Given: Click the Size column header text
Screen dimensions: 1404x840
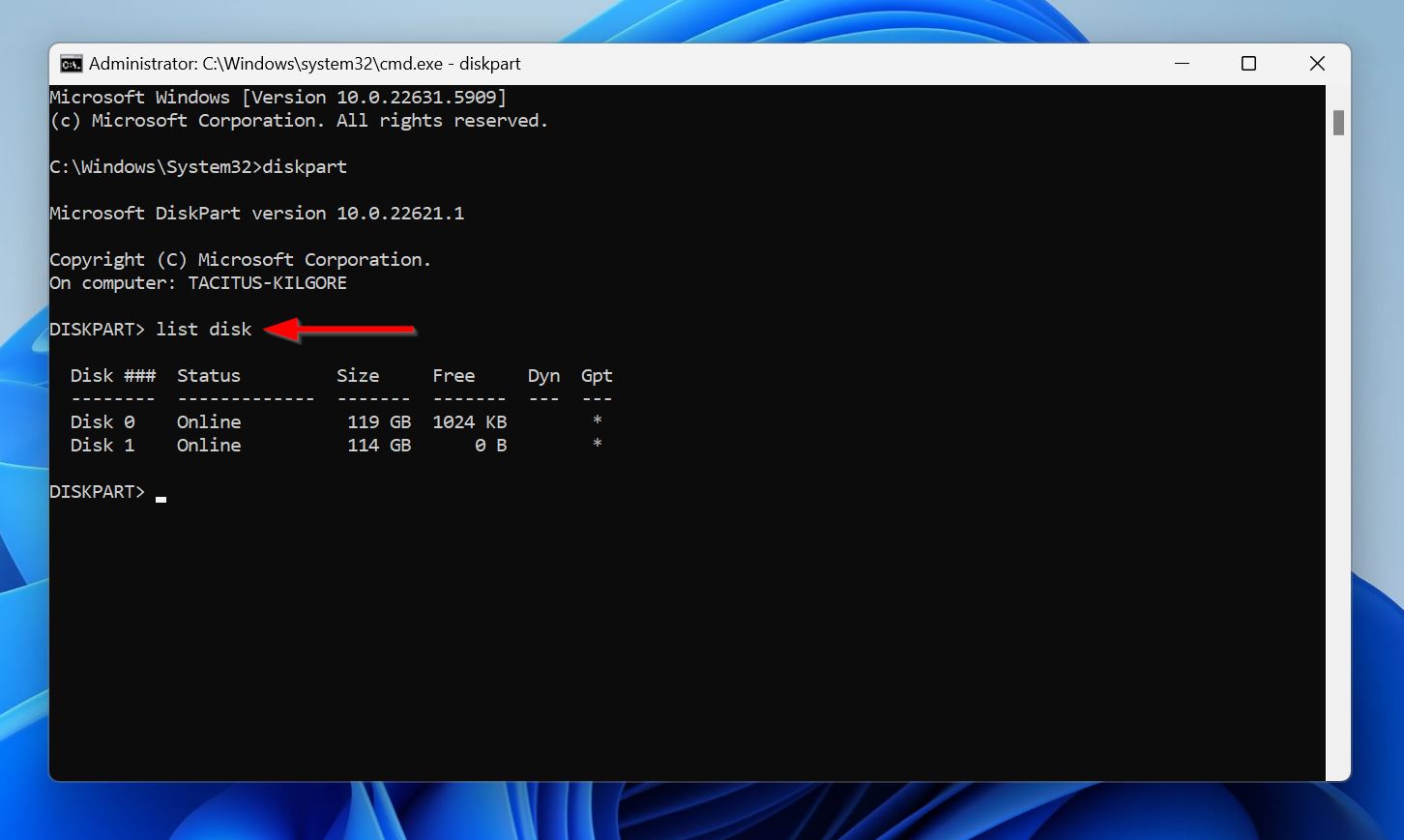Looking at the screenshot, I should click(358, 375).
